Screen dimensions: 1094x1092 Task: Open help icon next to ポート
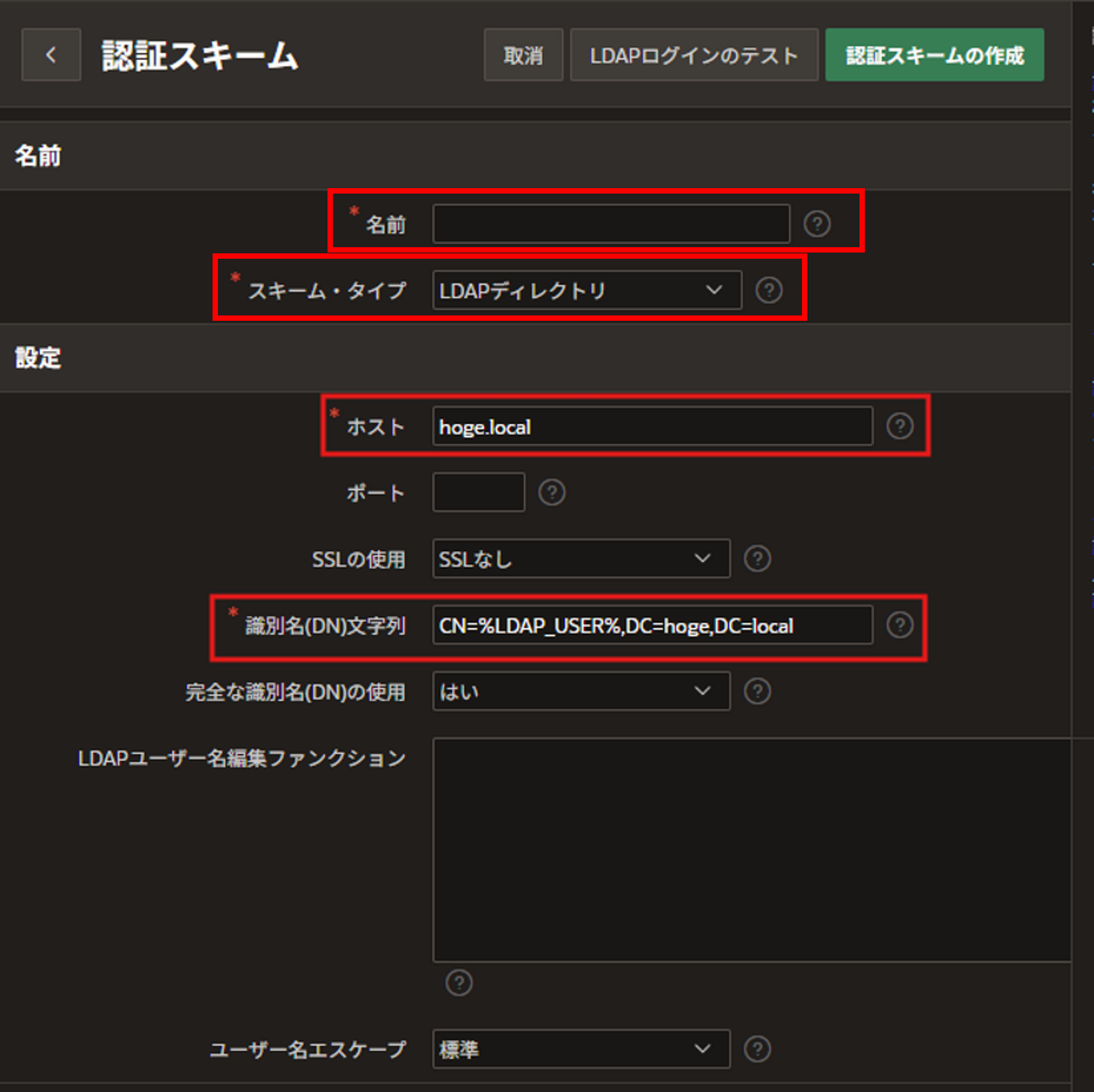click(x=552, y=492)
